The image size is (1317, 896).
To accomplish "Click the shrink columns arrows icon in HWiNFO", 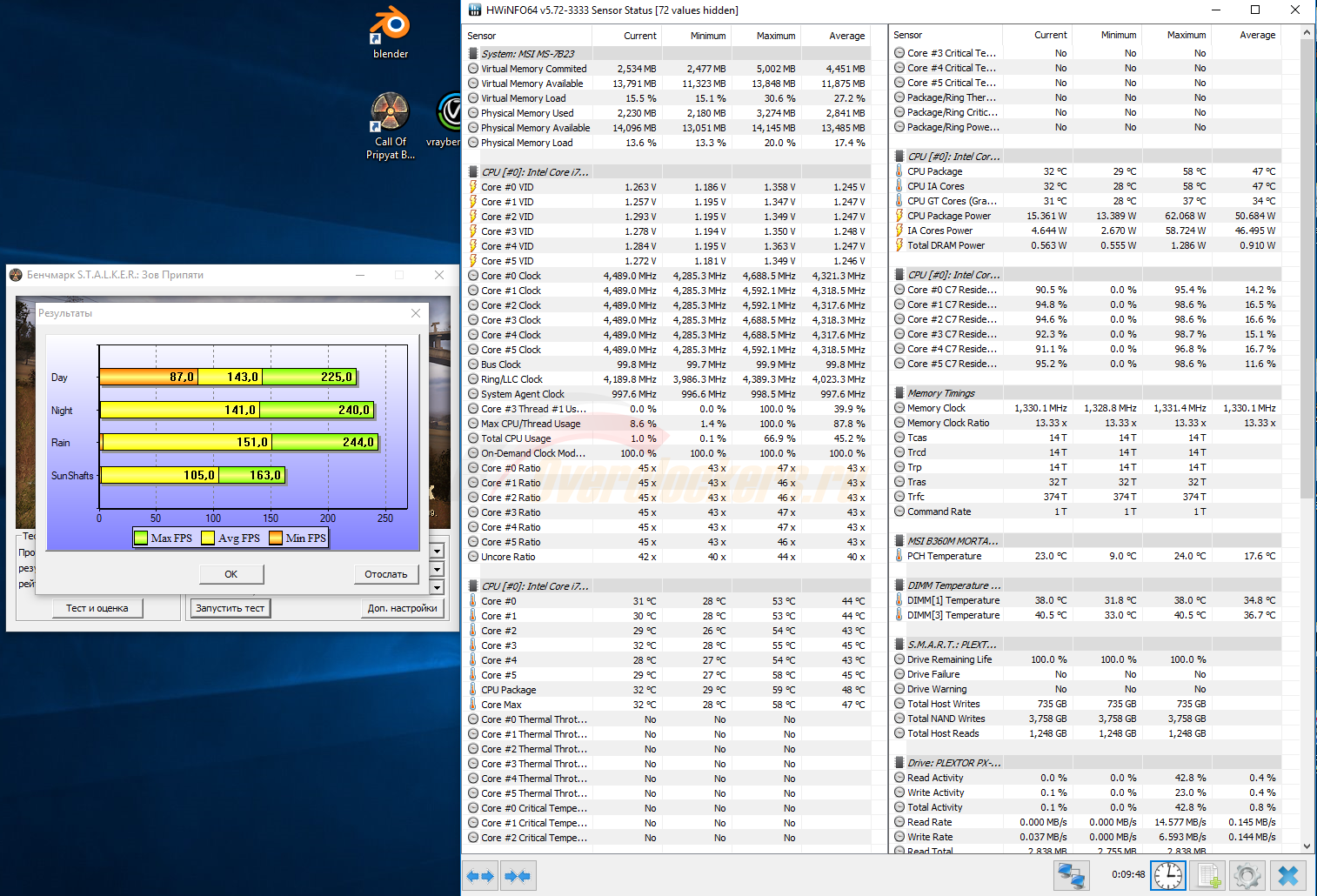I will [518, 876].
